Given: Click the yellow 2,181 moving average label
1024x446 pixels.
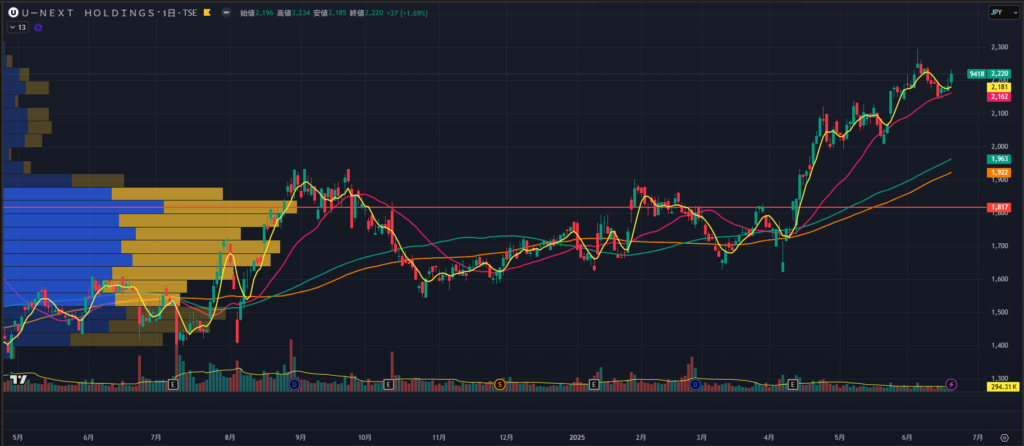Looking at the screenshot, I should click(999, 87).
